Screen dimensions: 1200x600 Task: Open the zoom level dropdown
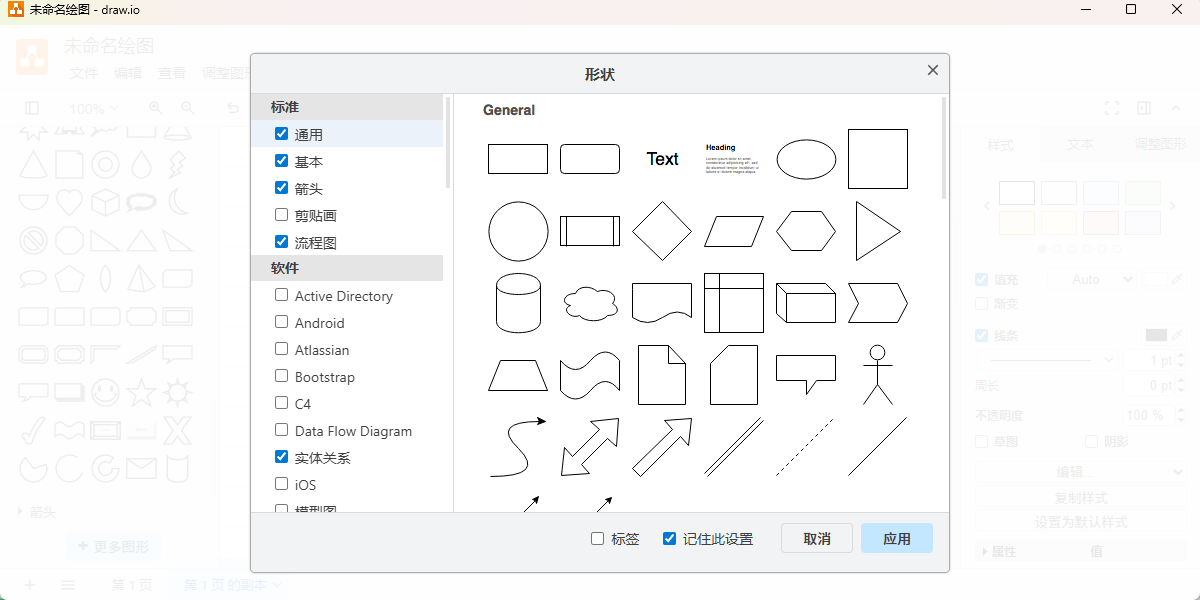[x=93, y=108]
